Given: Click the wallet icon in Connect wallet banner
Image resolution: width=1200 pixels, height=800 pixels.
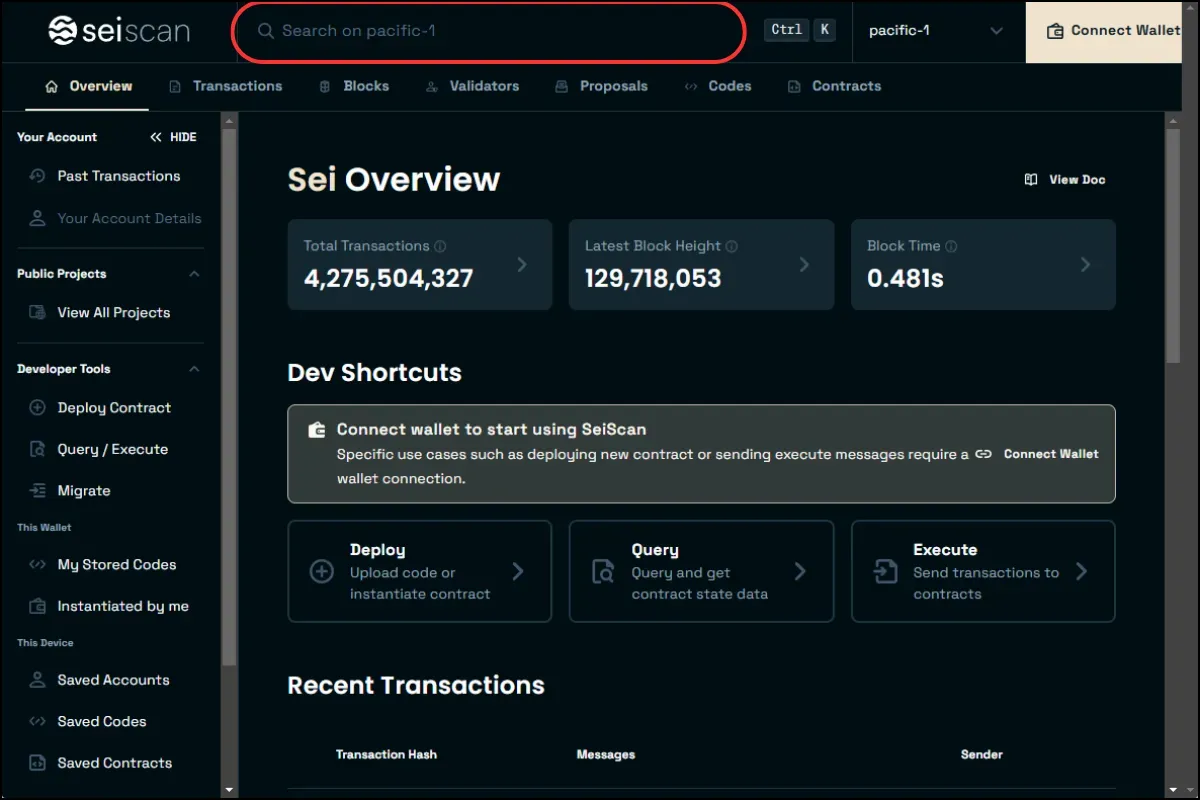Looking at the screenshot, I should pyautogui.click(x=317, y=430).
